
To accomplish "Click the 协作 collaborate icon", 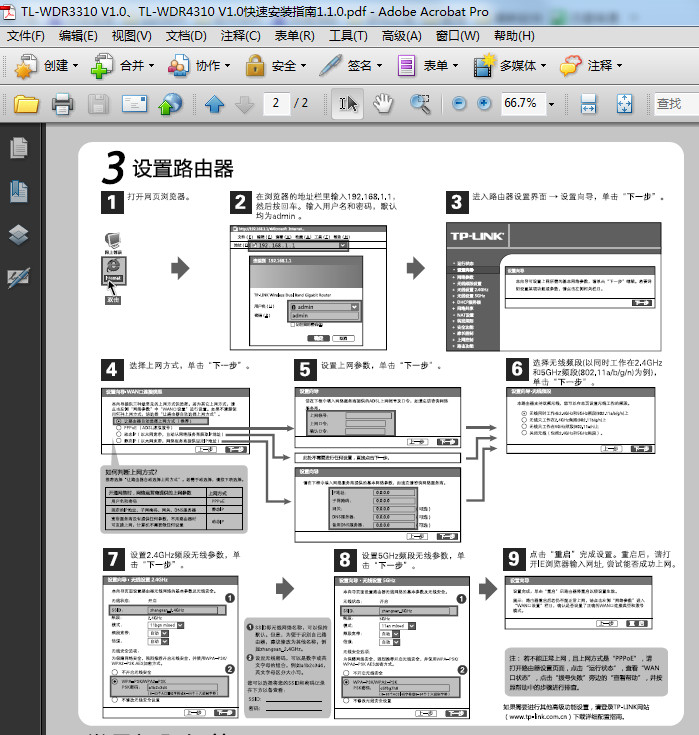I will 178,66.
